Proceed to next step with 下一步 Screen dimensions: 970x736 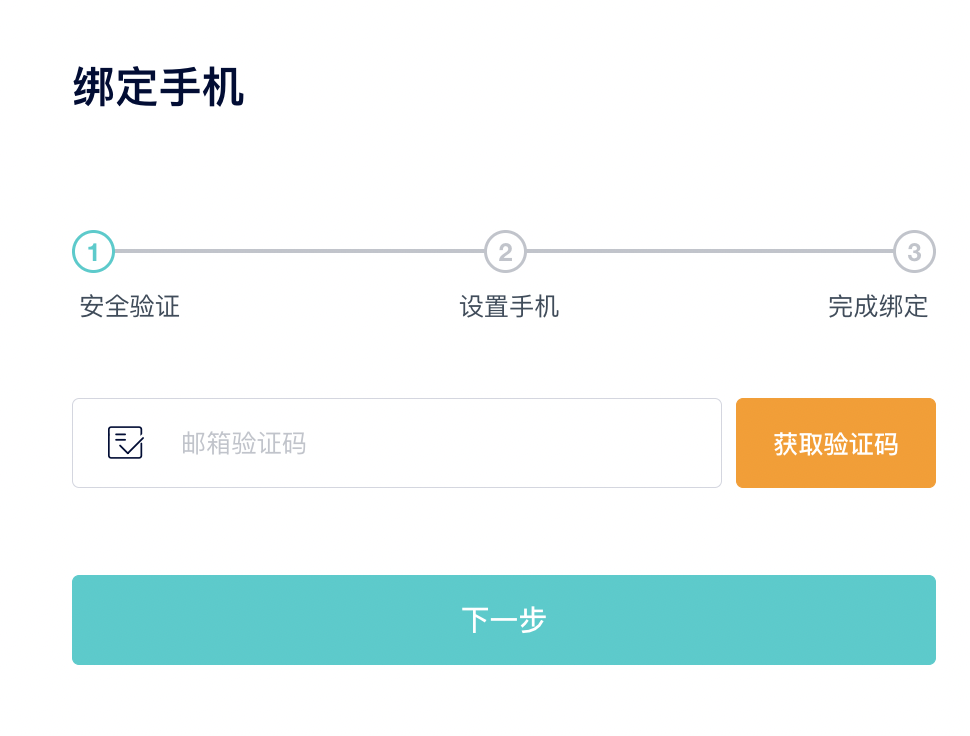[504, 620]
